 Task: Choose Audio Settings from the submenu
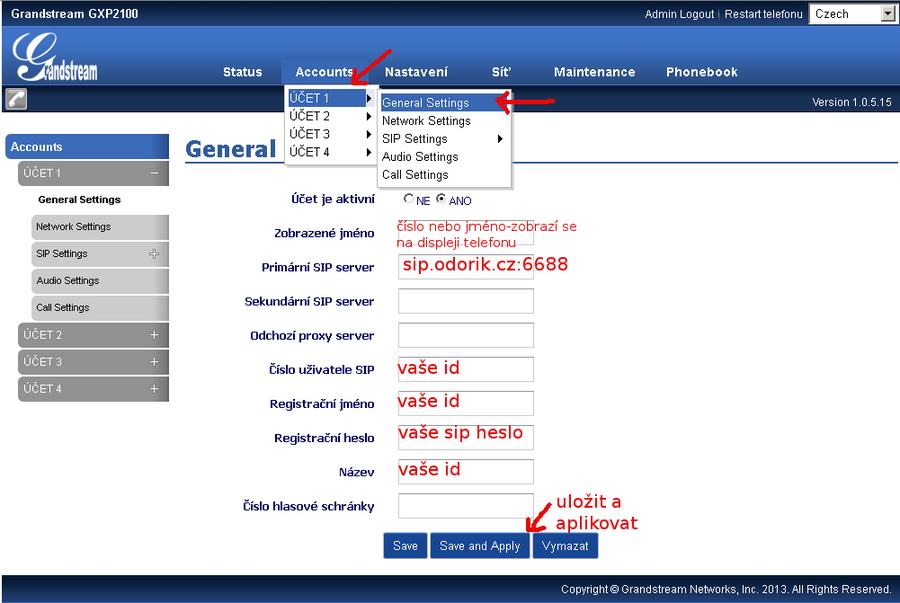click(420, 157)
